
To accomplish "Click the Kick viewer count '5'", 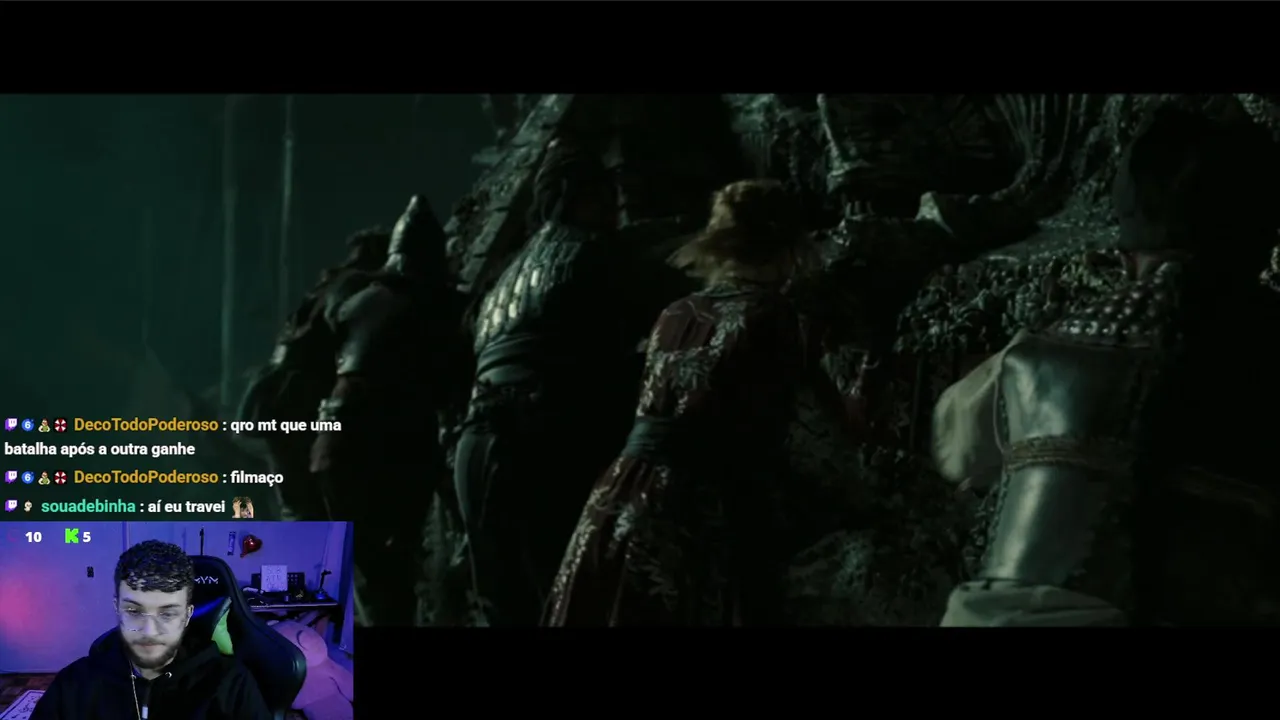I will (86, 537).
